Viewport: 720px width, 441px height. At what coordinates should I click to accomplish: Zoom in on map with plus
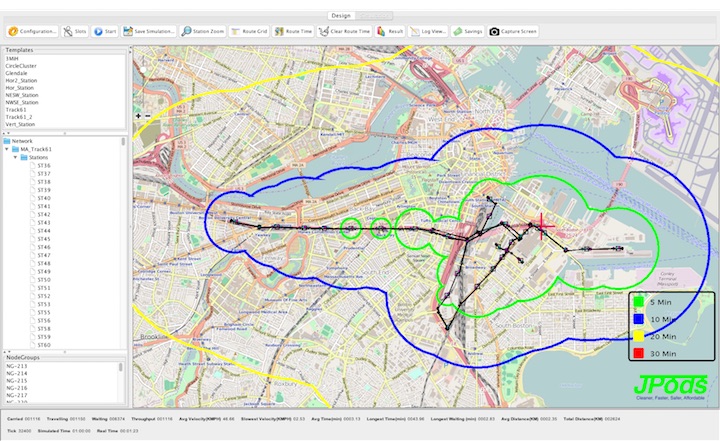tap(137, 115)
